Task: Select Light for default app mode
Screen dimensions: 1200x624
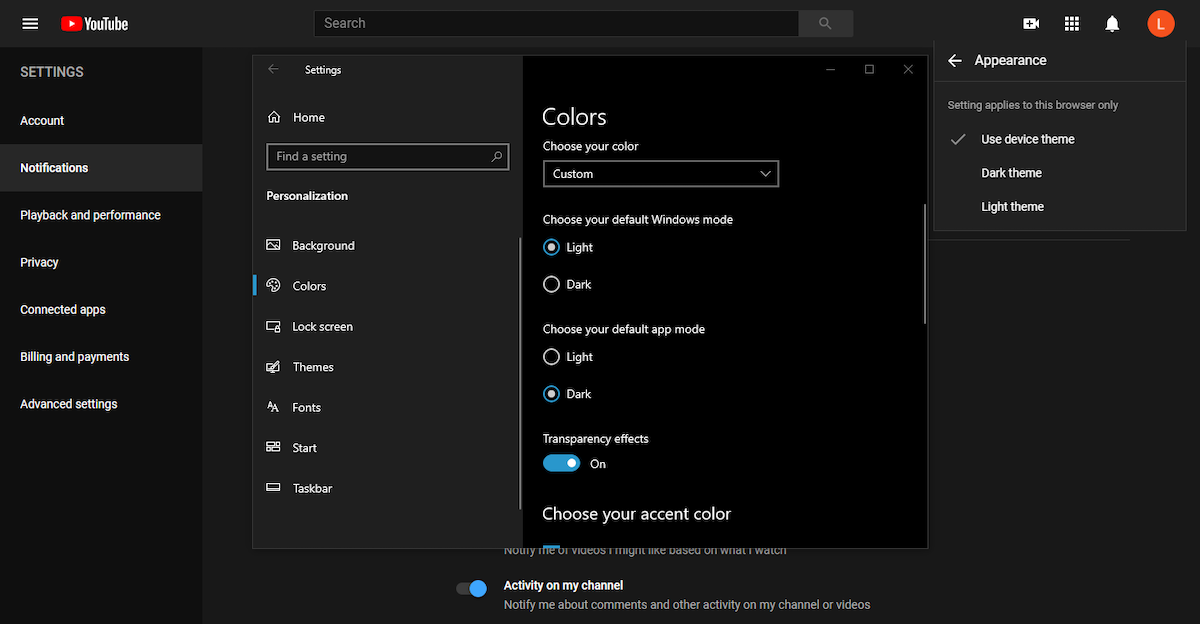Action: pos(551,357)
